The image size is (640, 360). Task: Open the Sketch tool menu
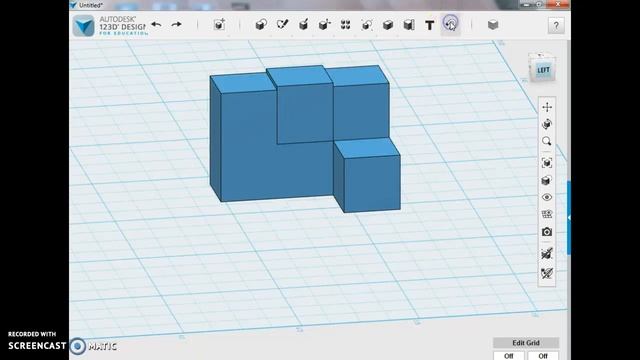(282, 25)
